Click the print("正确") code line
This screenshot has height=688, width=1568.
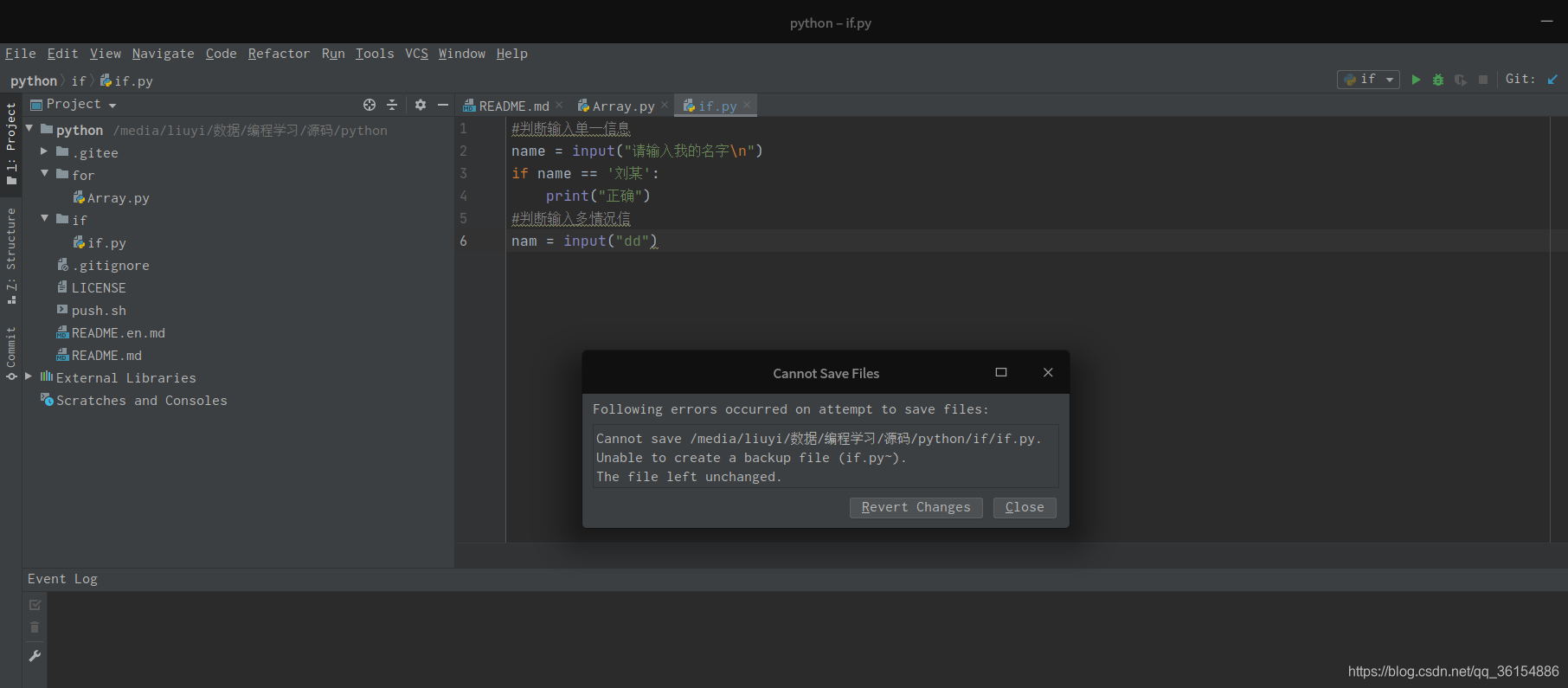[x=598, y=196]
